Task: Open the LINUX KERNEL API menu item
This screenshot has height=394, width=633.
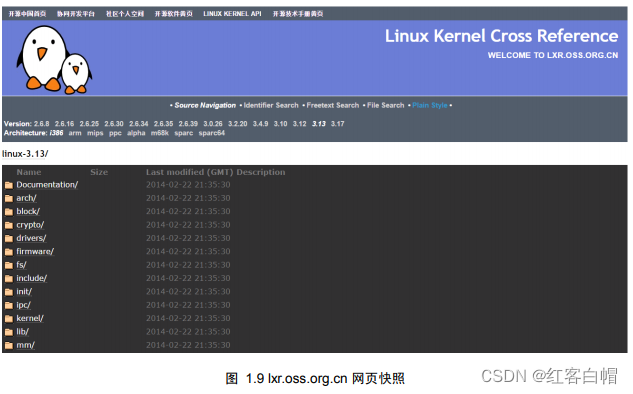Action: click(232, 14)
